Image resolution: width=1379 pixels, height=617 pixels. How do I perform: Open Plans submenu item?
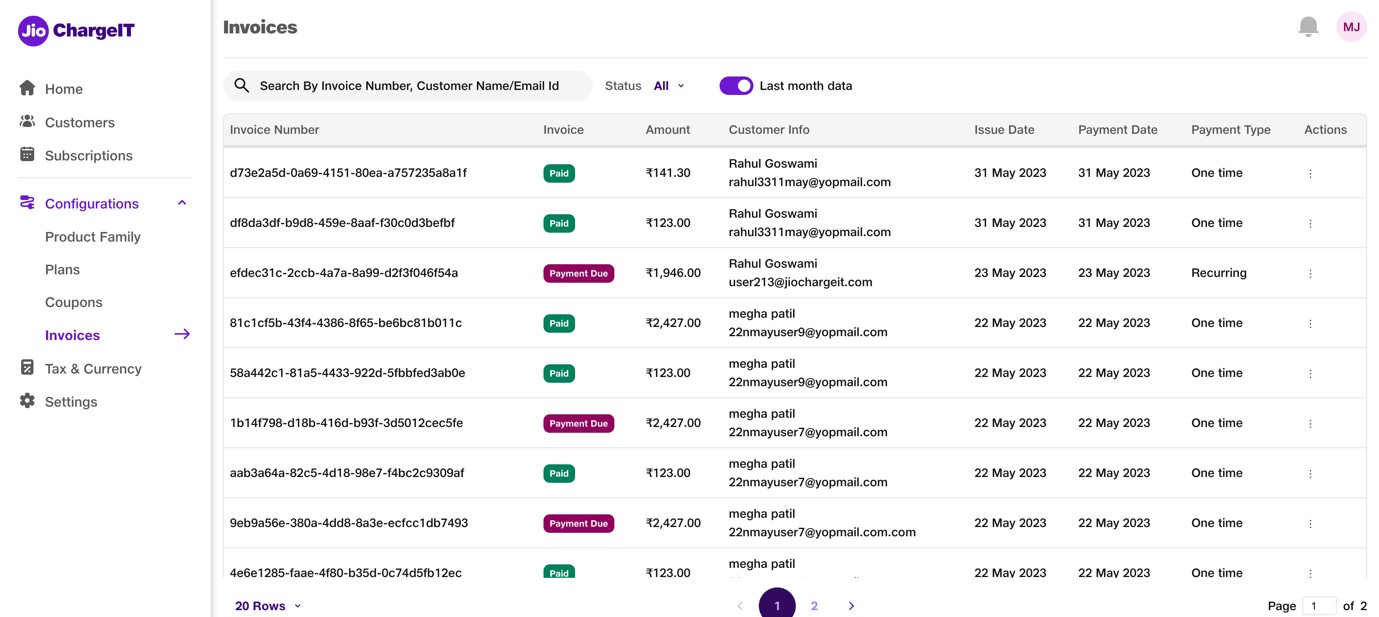tap(62, 269)
